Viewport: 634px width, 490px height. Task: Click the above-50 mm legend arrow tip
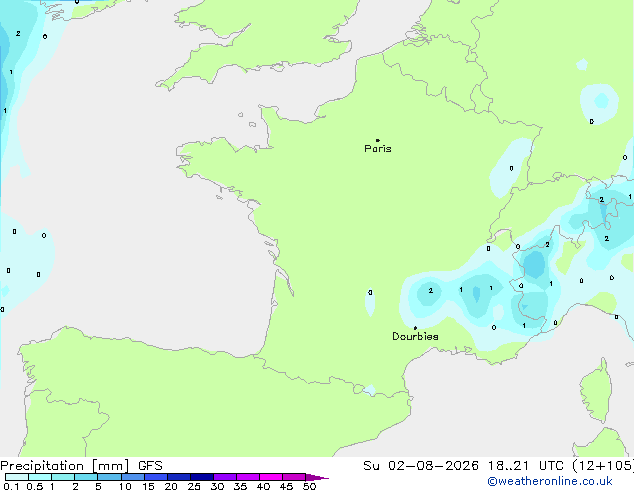[317, 477]
